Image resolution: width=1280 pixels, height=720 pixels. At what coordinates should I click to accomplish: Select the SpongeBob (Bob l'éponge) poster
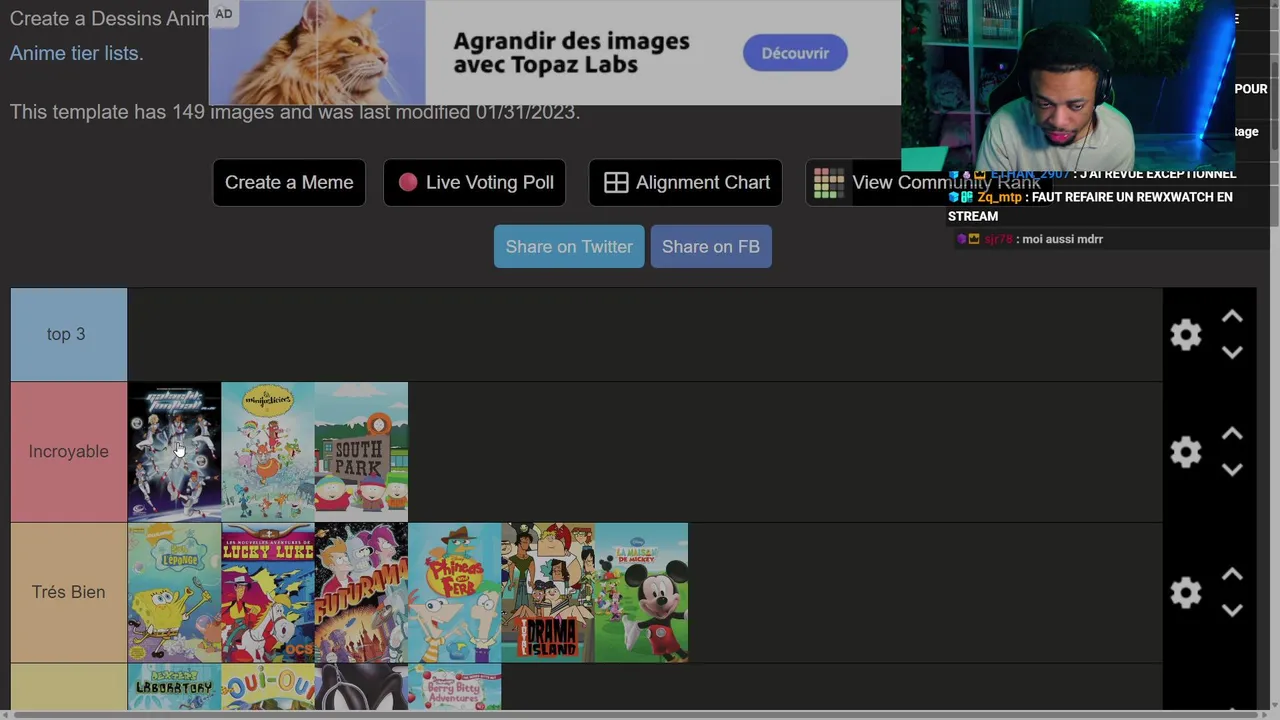pos(174,592)
